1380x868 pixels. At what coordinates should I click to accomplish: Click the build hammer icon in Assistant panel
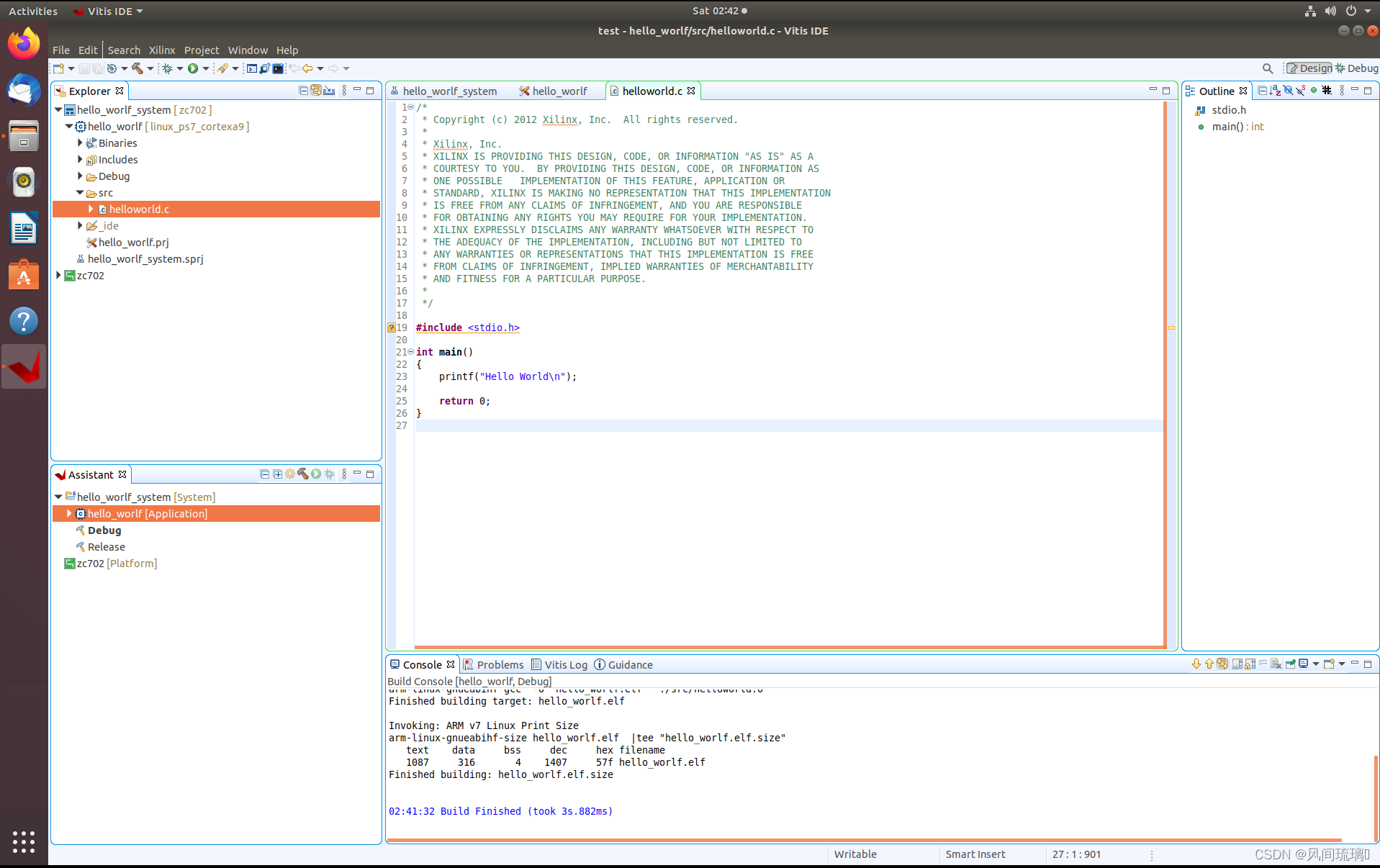pos(303,474)
